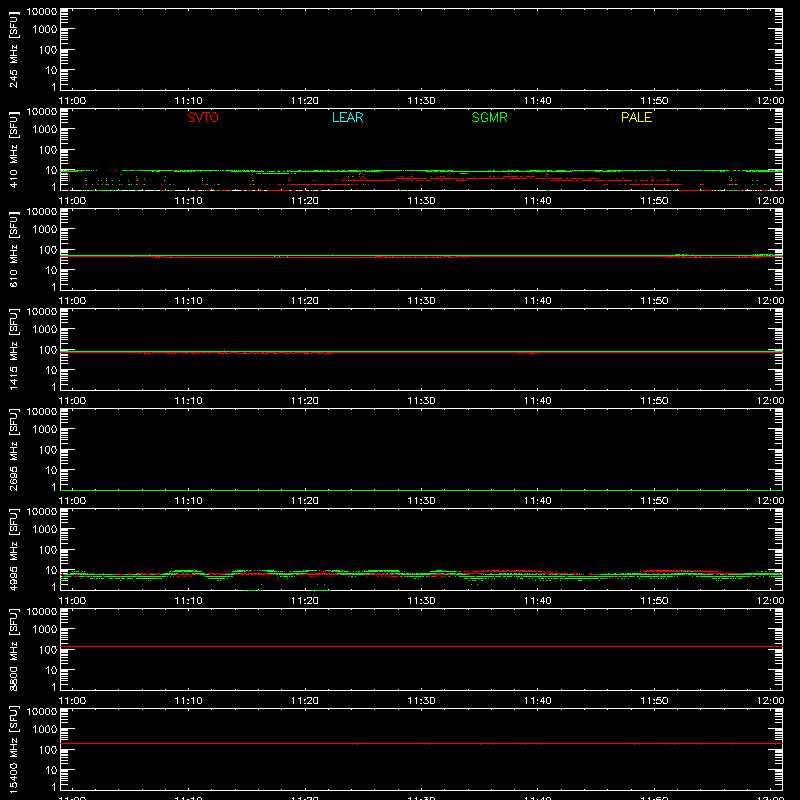
Task: Click the 100 tick on the 4995 MHz axis
Action: 48,550
